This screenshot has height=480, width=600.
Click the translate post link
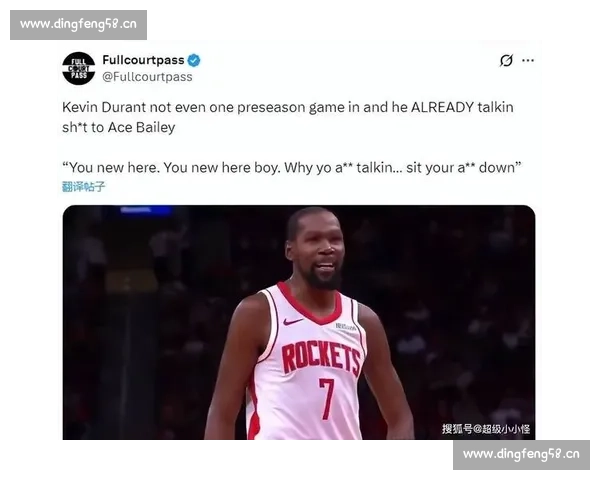[83, 187]
